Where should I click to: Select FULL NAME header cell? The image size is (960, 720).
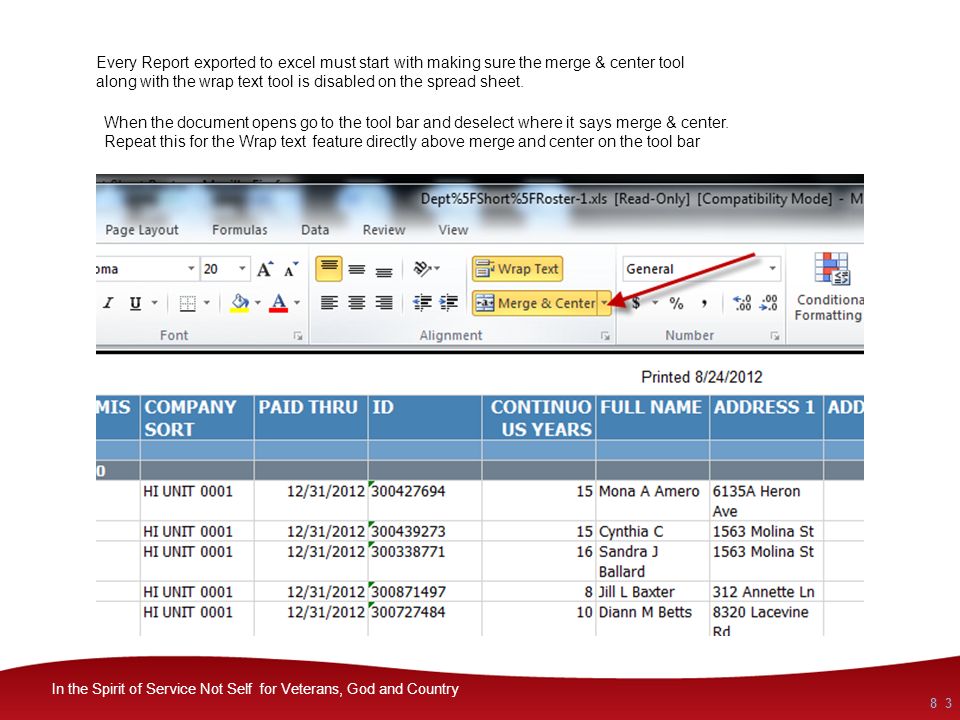click(653, 418)
